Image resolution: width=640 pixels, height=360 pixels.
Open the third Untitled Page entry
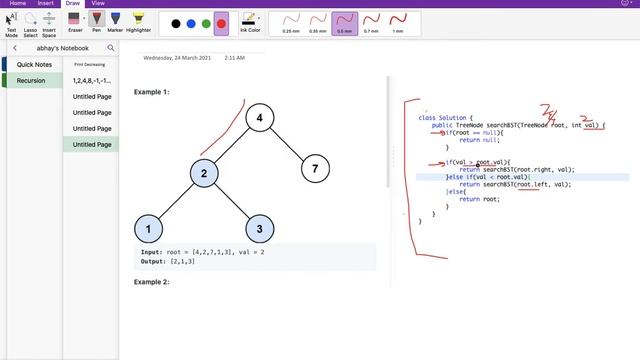pyautogui.click(x=91, y=128)
